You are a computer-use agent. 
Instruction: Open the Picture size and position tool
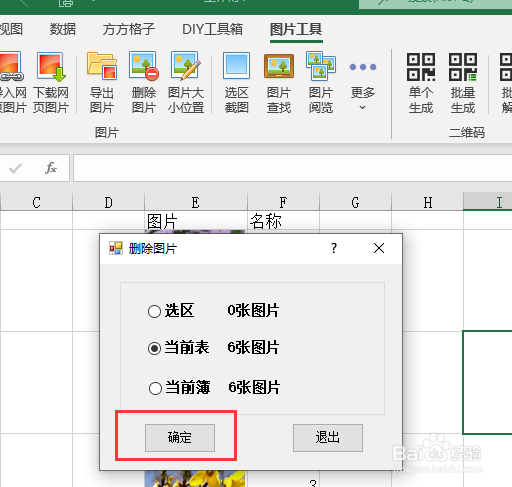pos(186,83)
